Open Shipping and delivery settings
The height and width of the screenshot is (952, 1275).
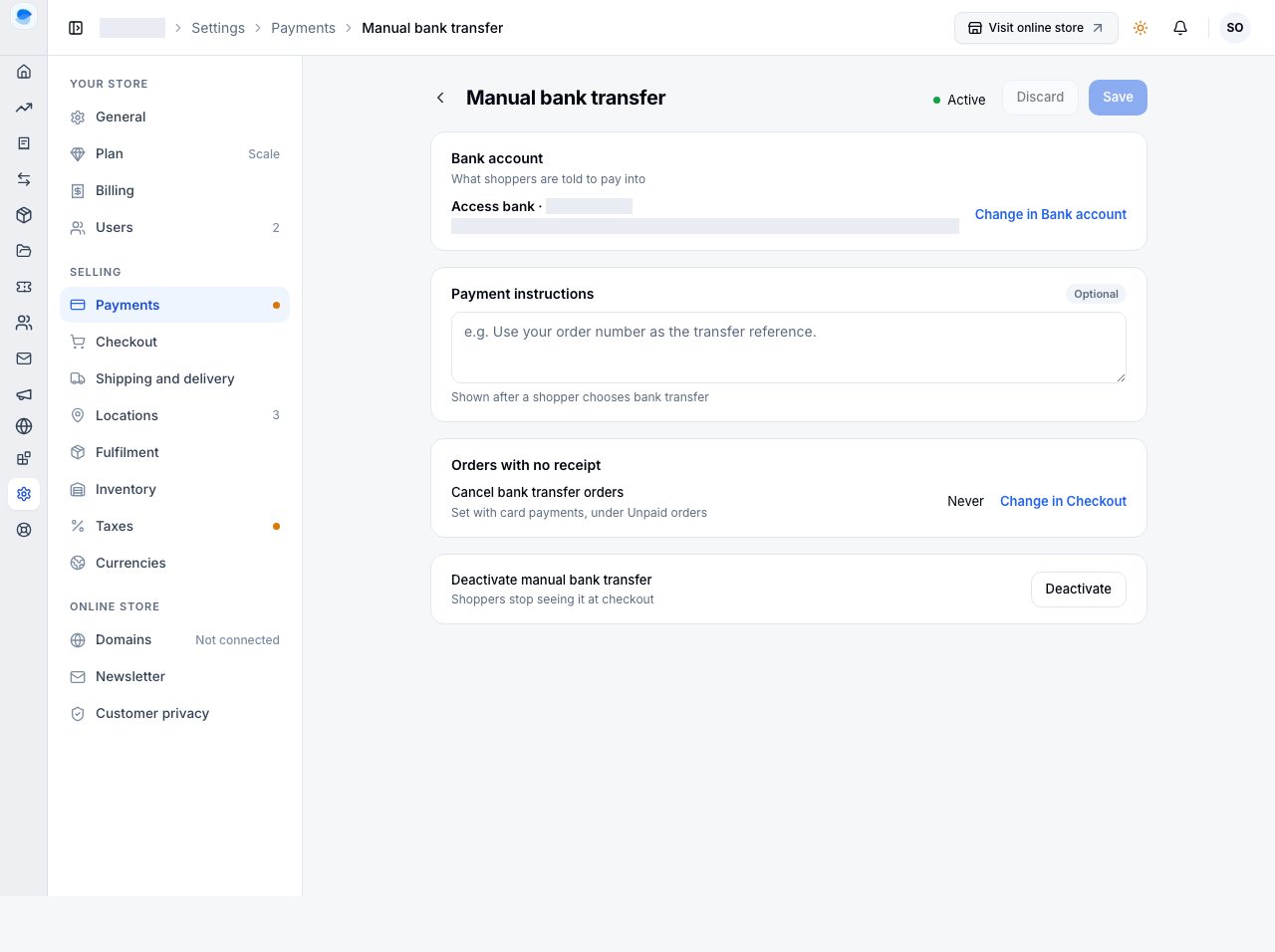[x=174, y=378]
